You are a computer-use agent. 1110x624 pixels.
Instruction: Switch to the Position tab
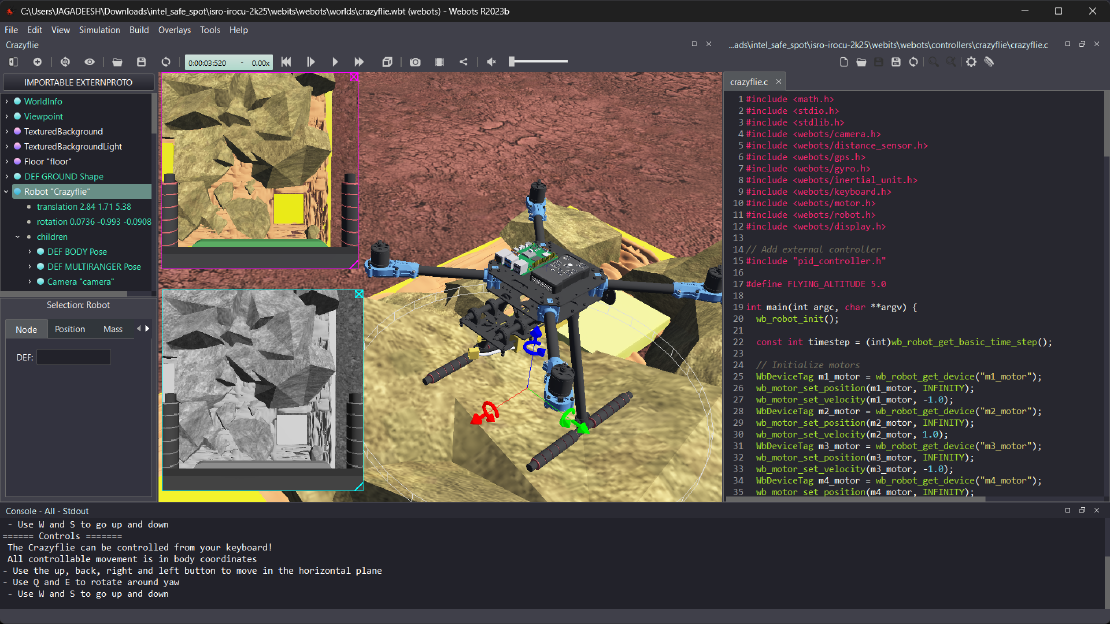pyautogui.click(x=70, y=329)
